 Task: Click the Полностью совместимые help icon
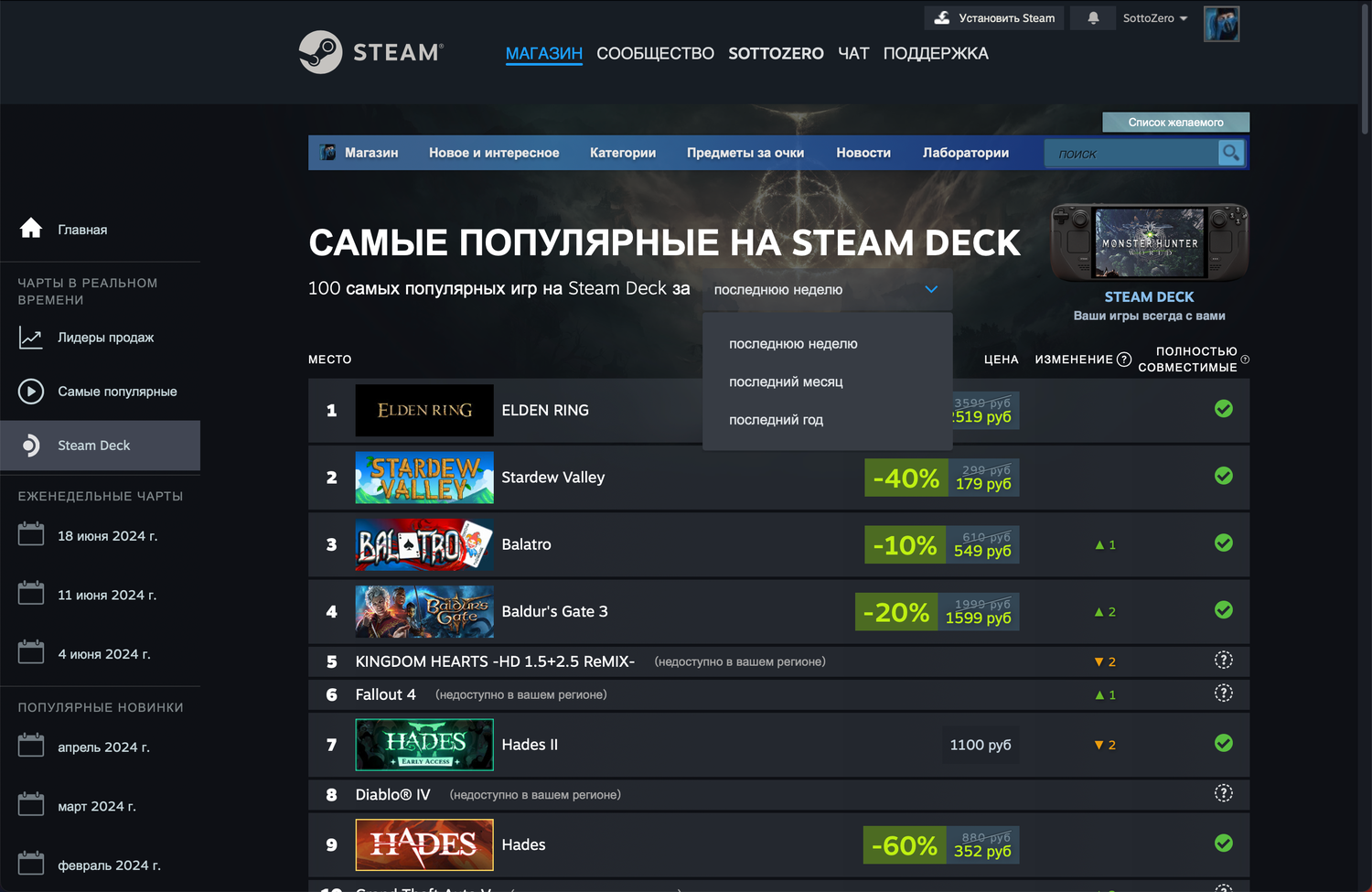tap(1245, 360)
